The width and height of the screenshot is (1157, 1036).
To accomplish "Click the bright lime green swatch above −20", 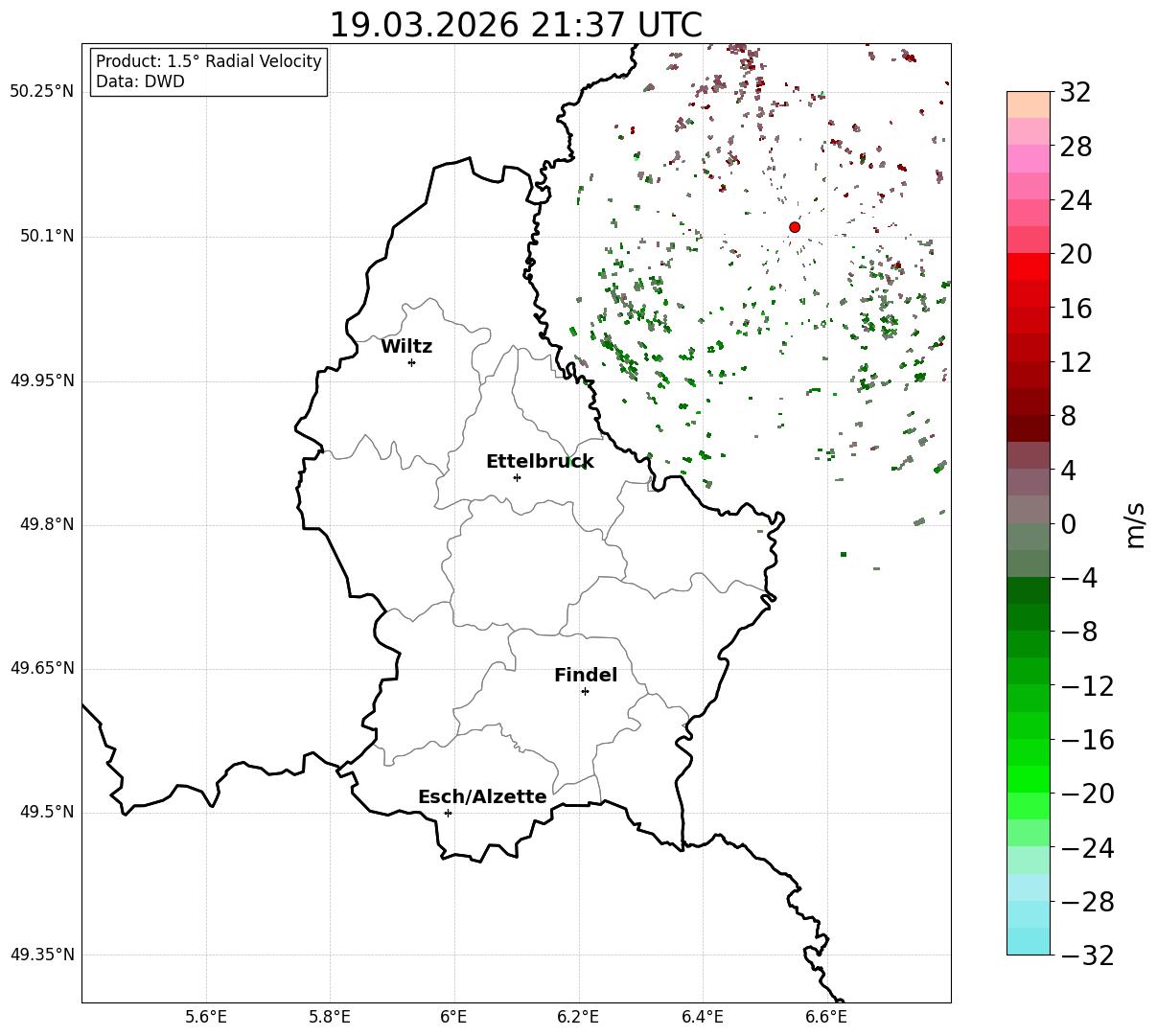I will click(x=1029, y=779).
